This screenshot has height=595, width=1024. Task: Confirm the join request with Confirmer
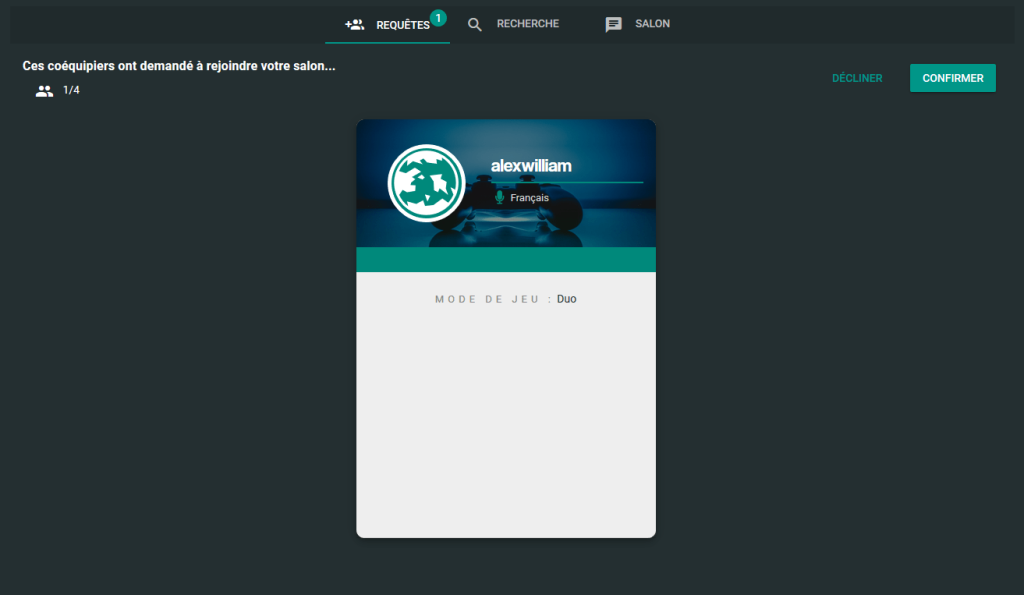tap(953, 78)
